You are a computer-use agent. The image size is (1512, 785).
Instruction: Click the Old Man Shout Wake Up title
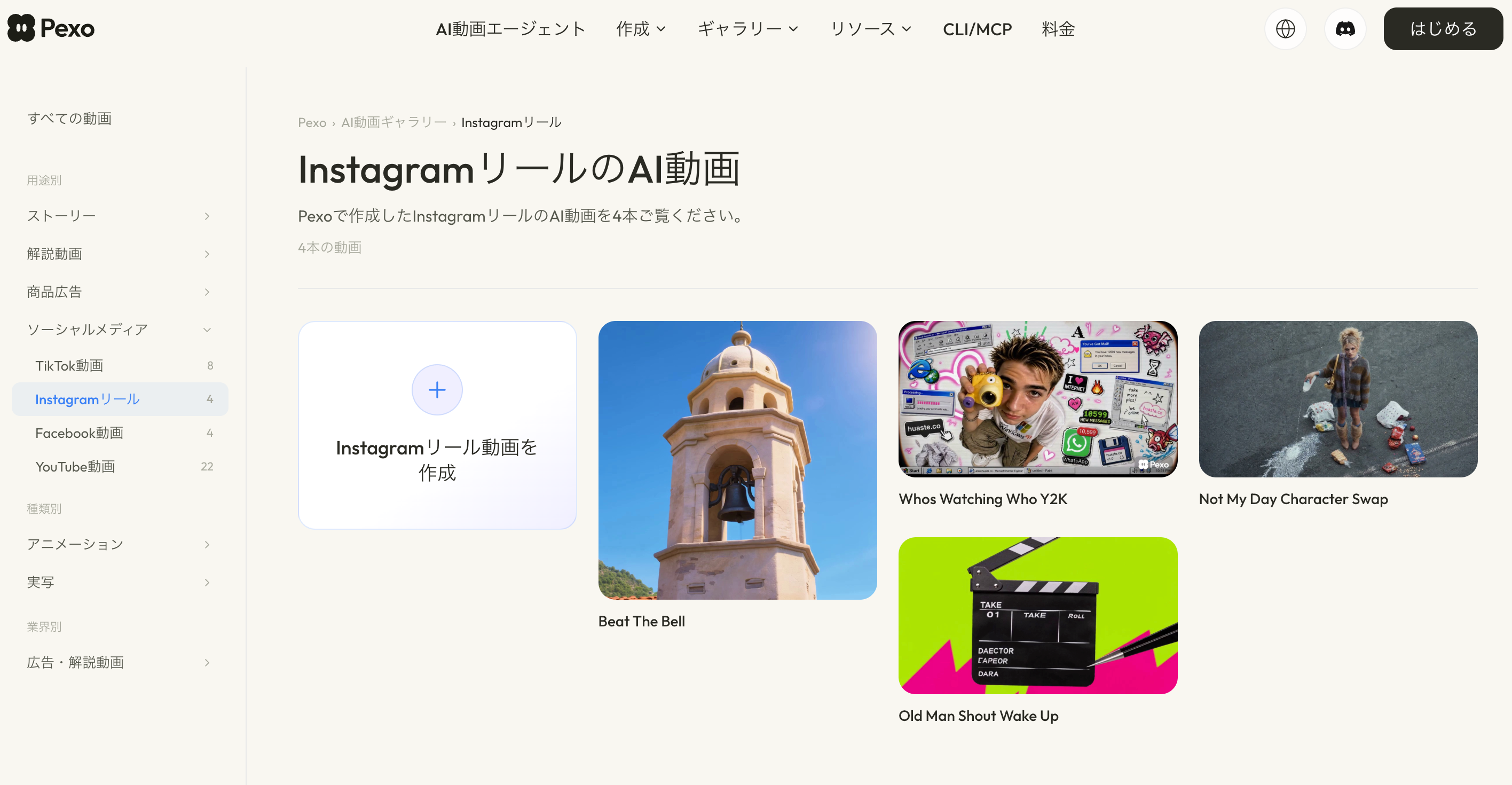coord(979,716)
